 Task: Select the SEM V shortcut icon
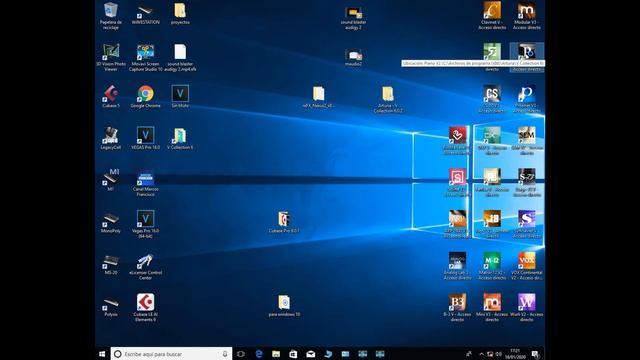(527, 141)
